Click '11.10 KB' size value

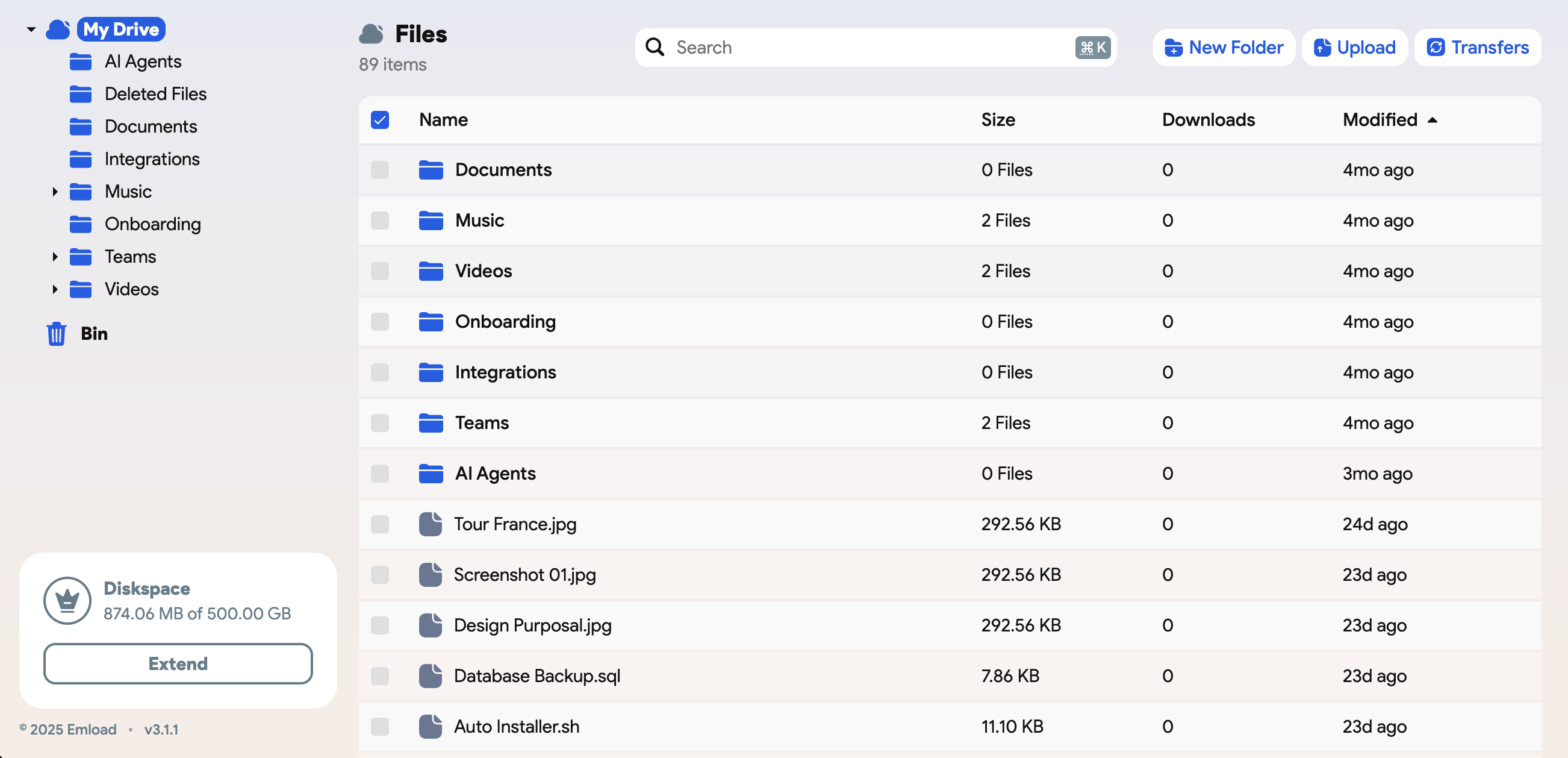1012,726
